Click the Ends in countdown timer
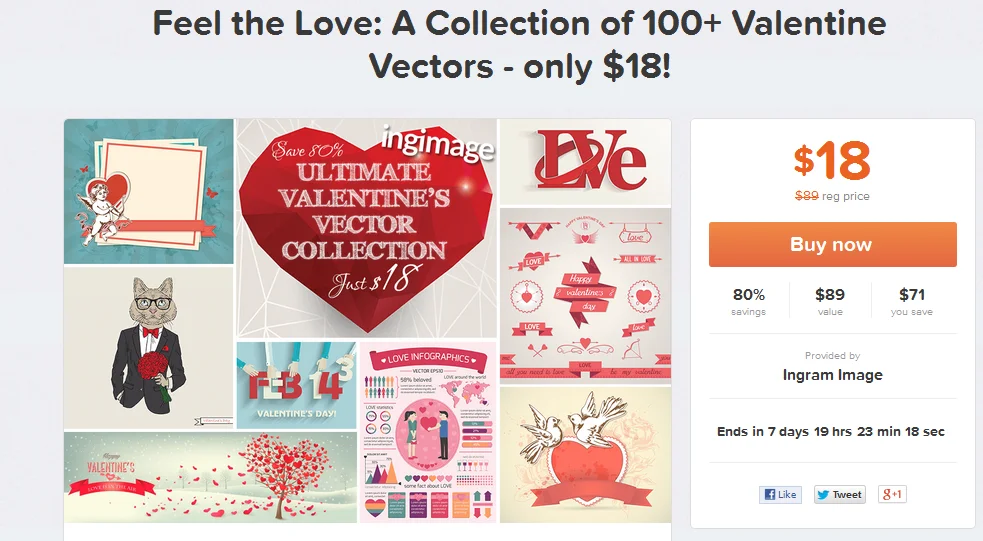Viewport: 983px width, 541px height. [831, 431]
